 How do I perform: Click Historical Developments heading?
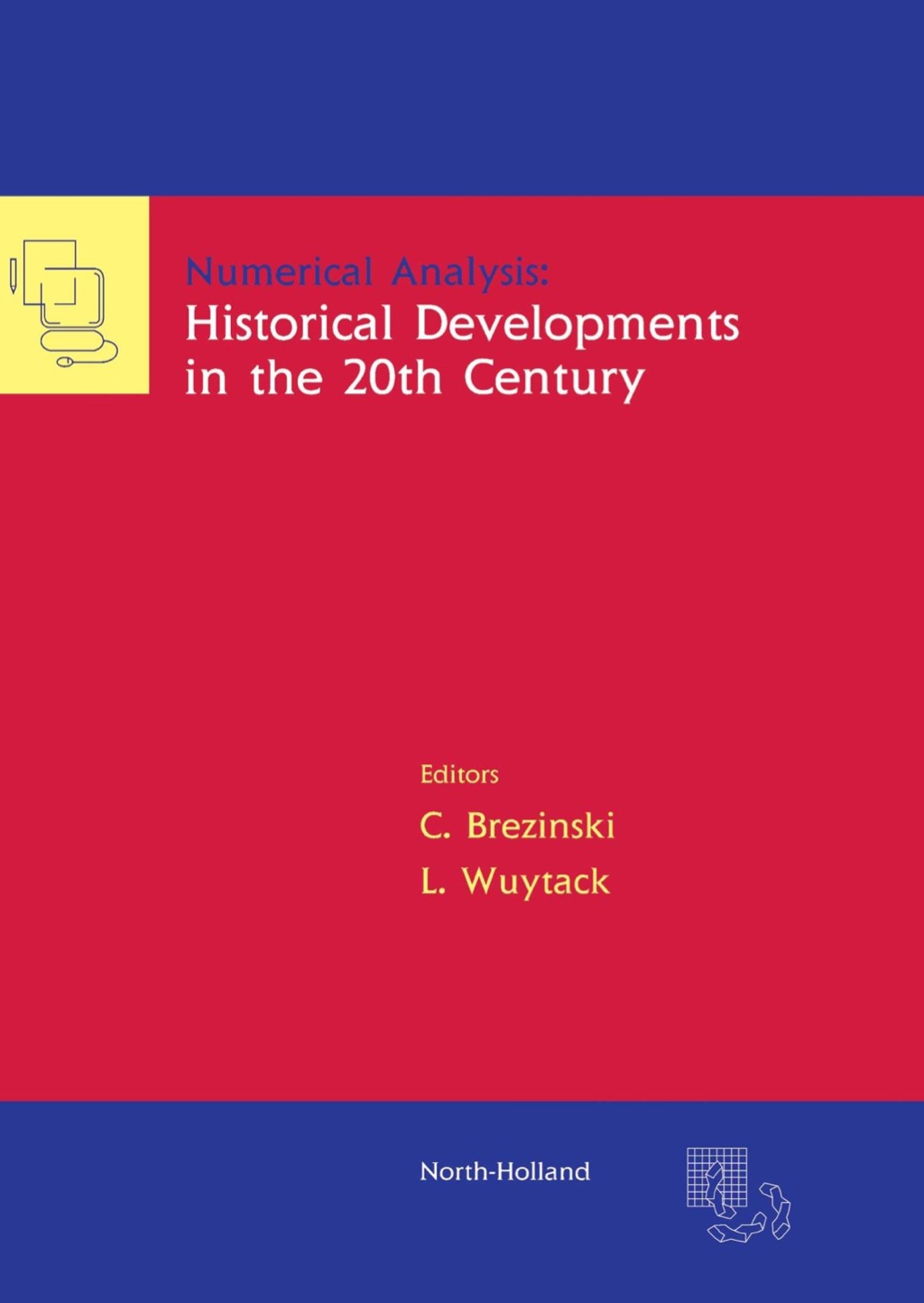pyautogui.click(x=461, y=327)
